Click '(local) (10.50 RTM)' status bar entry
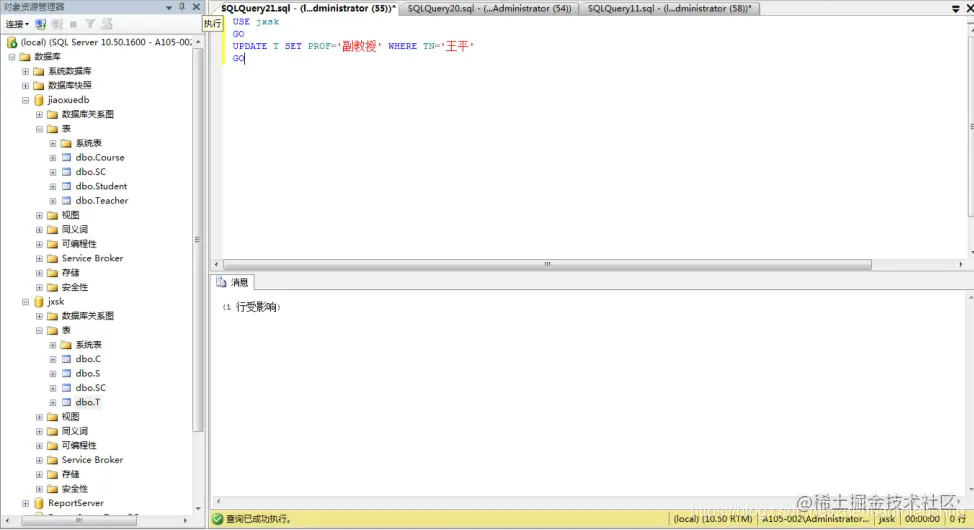This screenshot has height=530, width=974. coord(713,519)
